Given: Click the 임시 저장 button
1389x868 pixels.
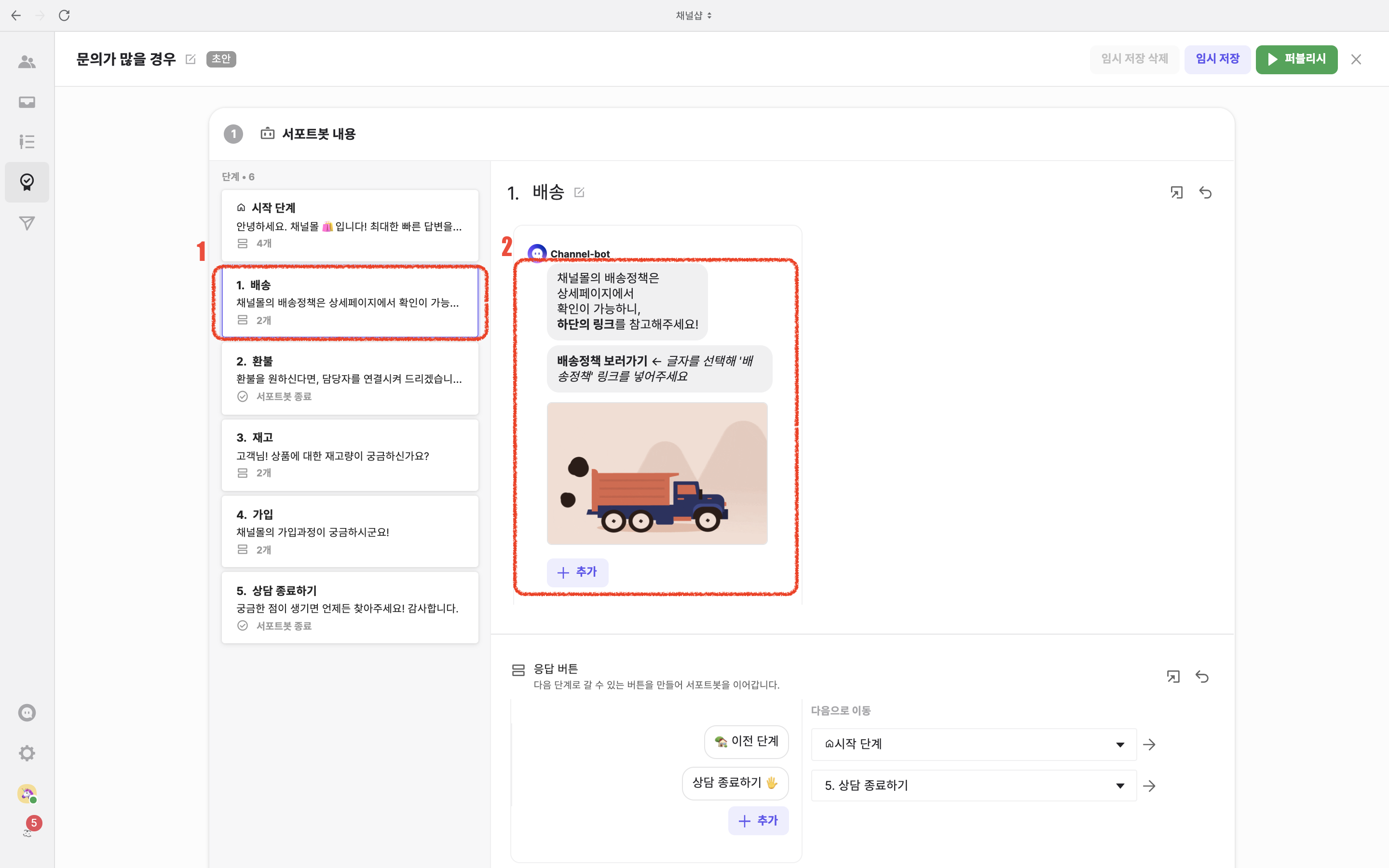Looking at the screenshot, I should click(x=1217, y=59).
